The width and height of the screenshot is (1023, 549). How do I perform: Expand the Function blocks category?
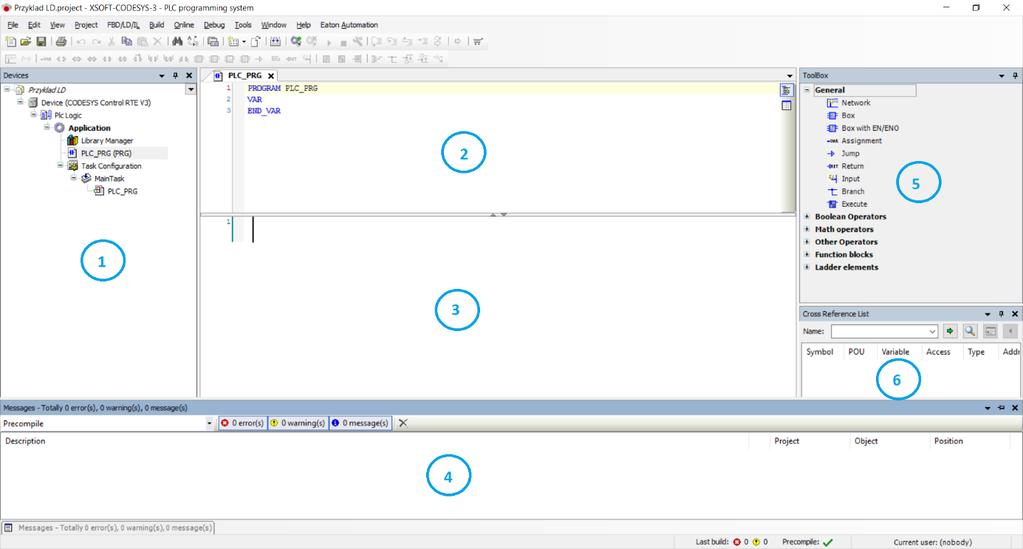tap(807, 255)
